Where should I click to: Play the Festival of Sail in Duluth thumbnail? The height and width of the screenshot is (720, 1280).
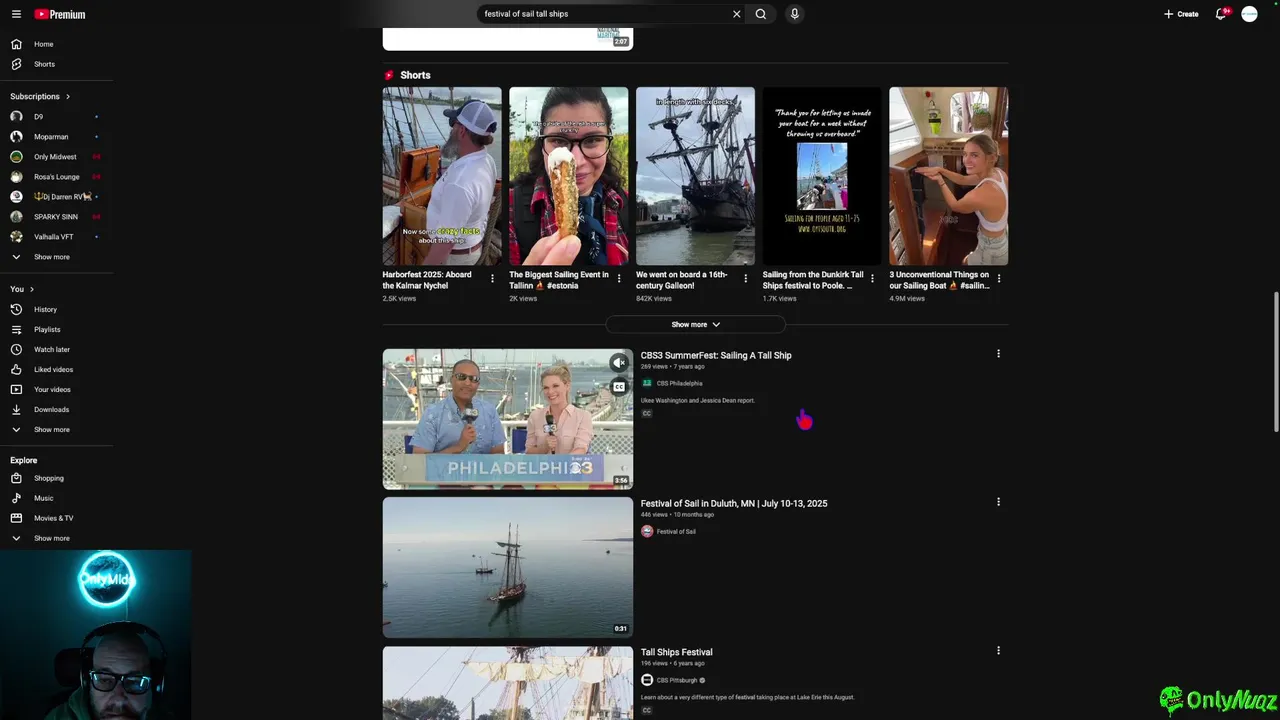(508, 568)
